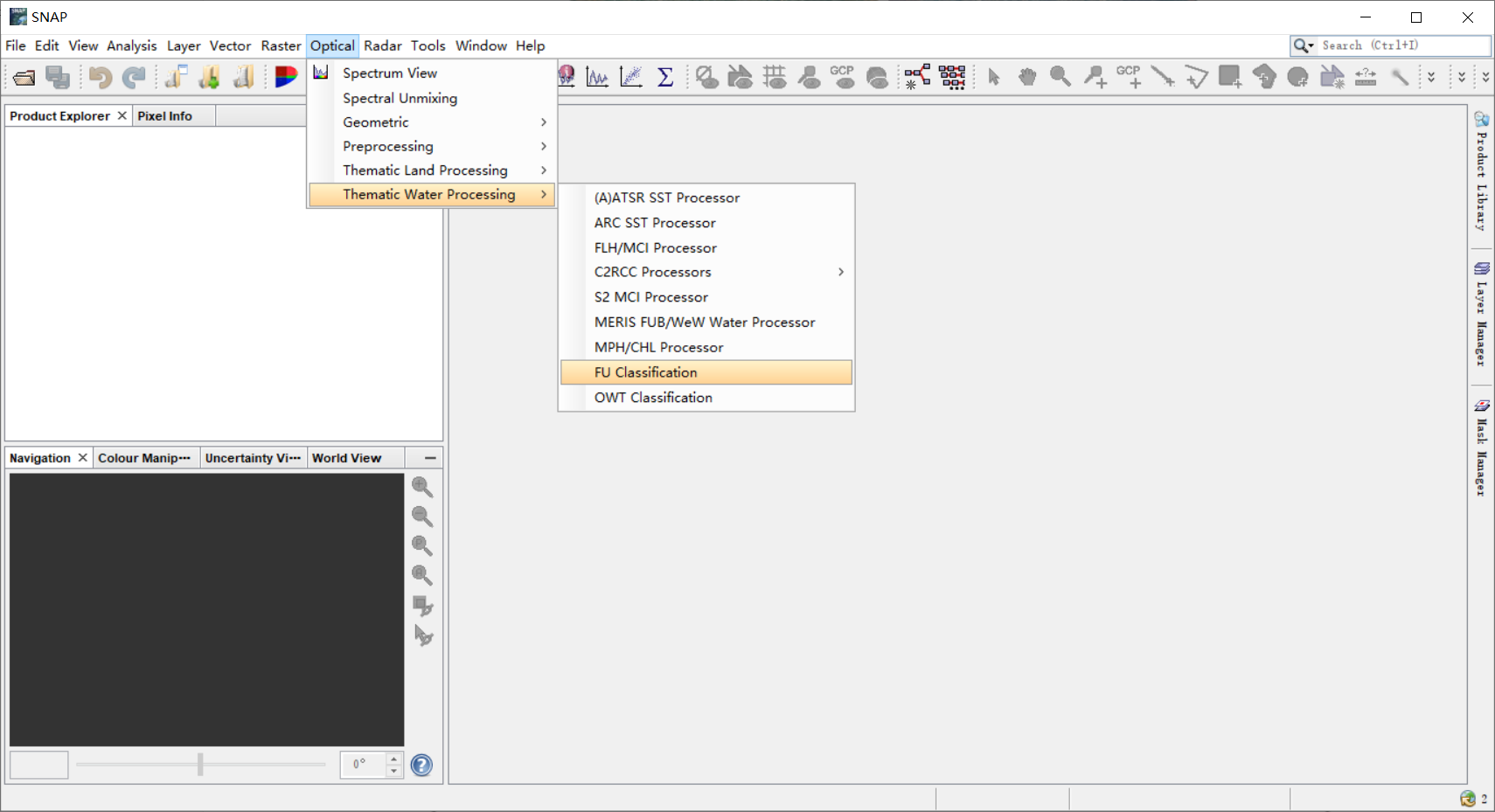Viewport: 1495px width, 812px height.
Task: Open the Mask Manager side panel
Action: (1481, 448)
